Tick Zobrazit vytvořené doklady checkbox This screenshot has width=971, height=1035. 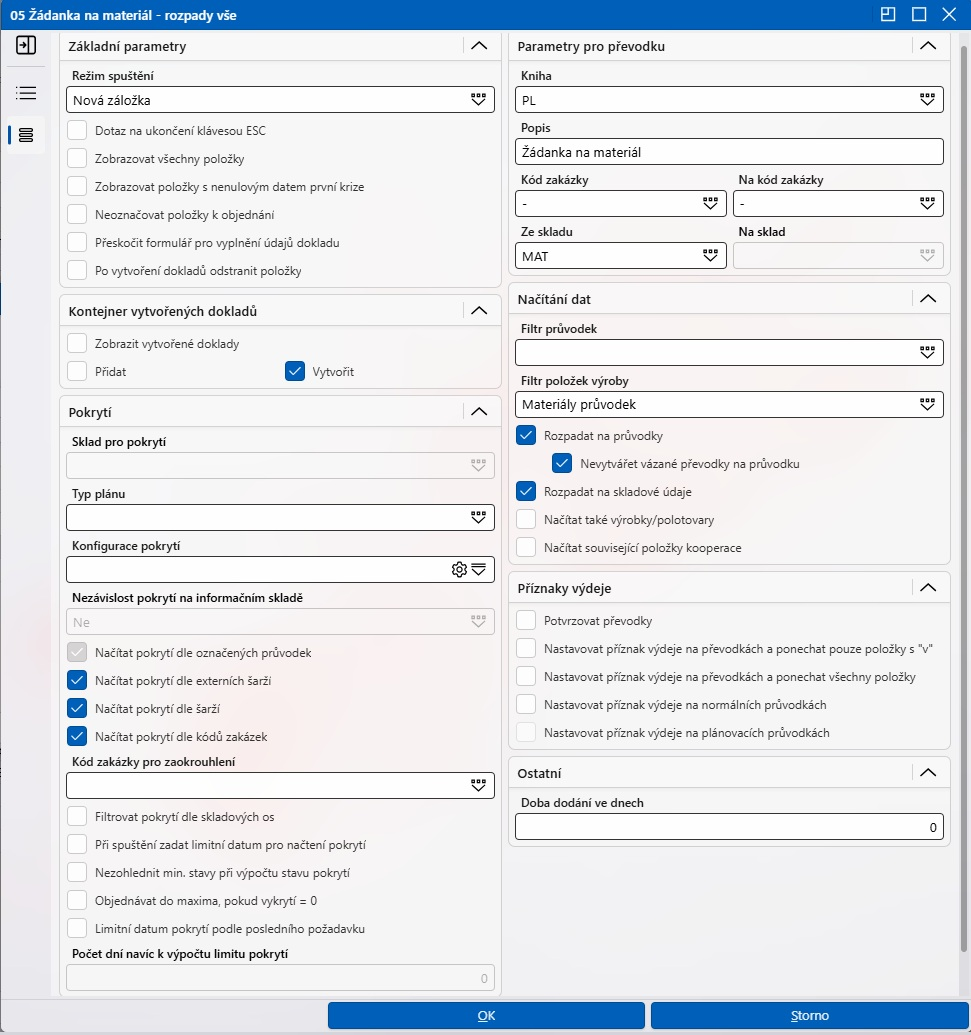point(77,343)
